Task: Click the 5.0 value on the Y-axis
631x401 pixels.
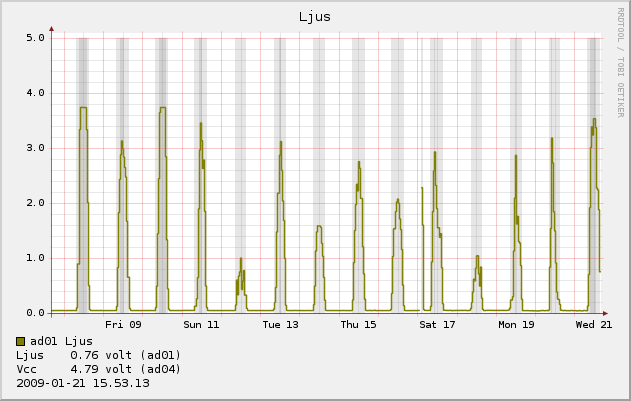Action: 35,38
